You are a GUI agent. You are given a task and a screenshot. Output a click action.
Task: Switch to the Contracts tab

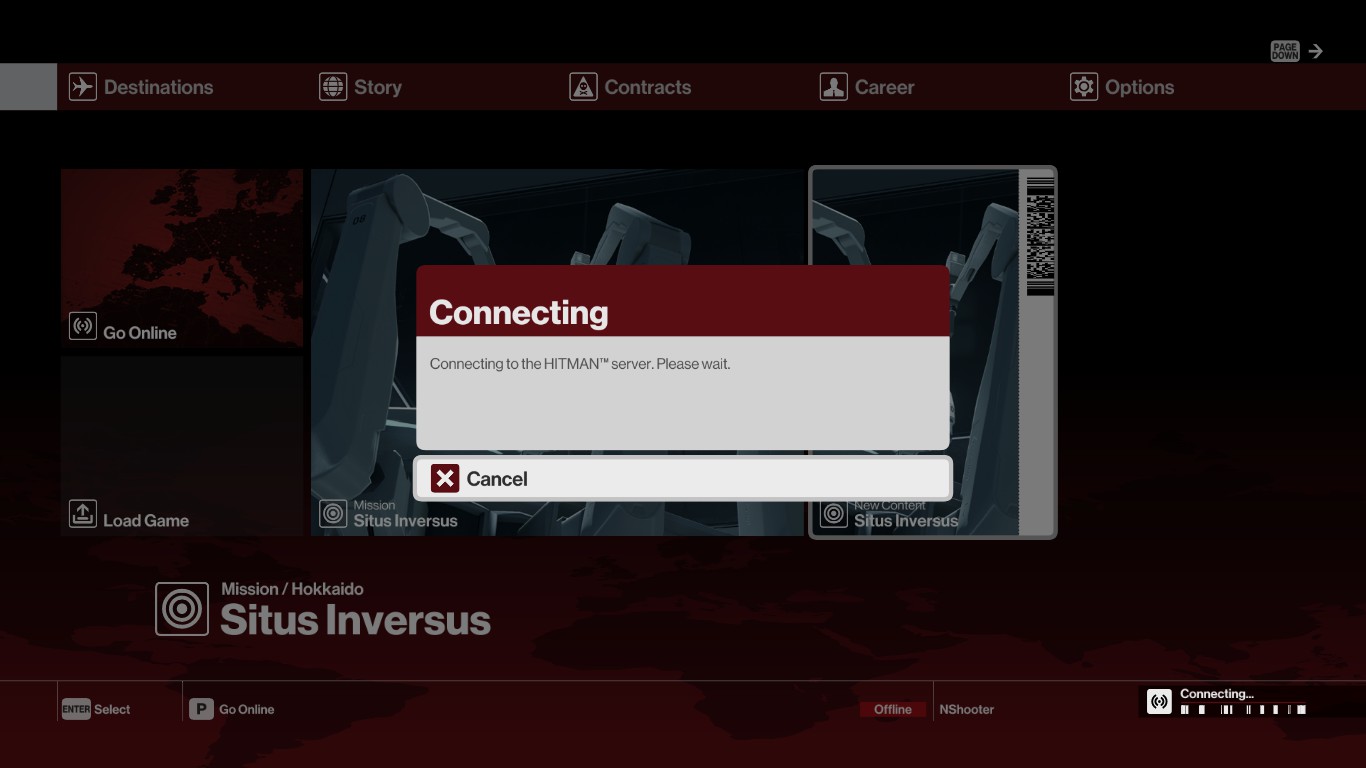[x=647, y=87]
